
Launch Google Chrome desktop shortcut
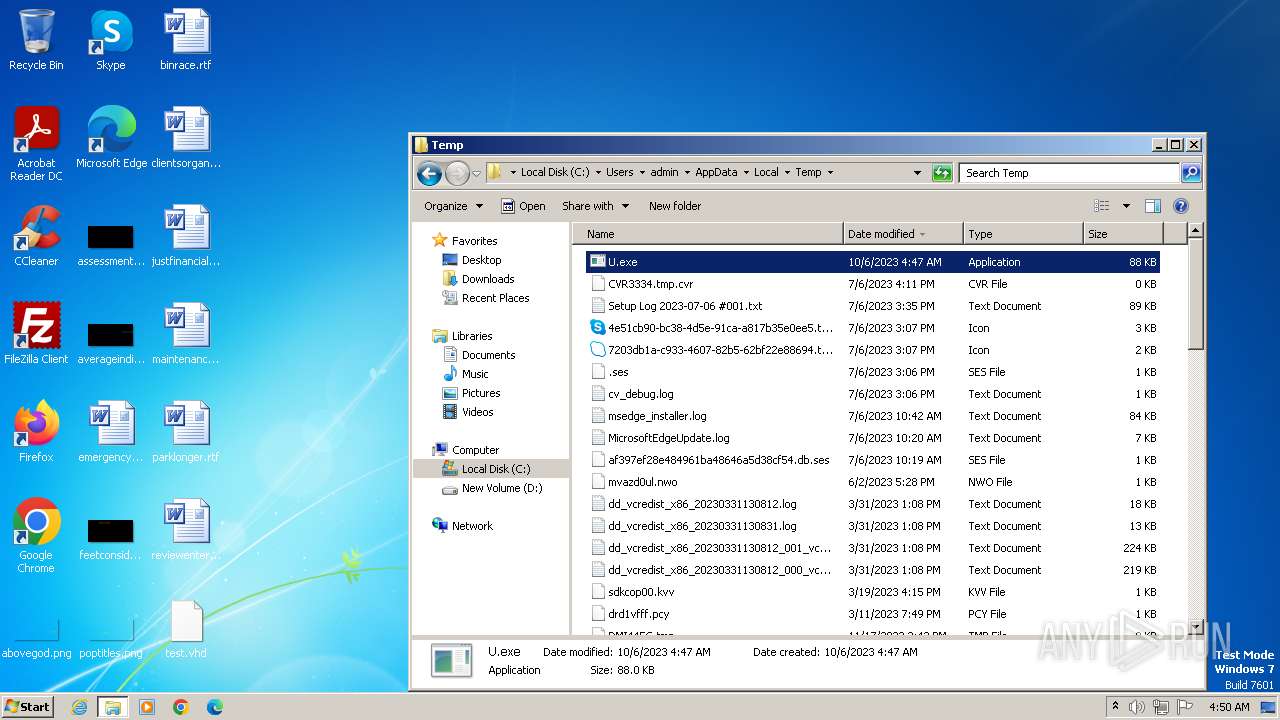pos(36,536)
